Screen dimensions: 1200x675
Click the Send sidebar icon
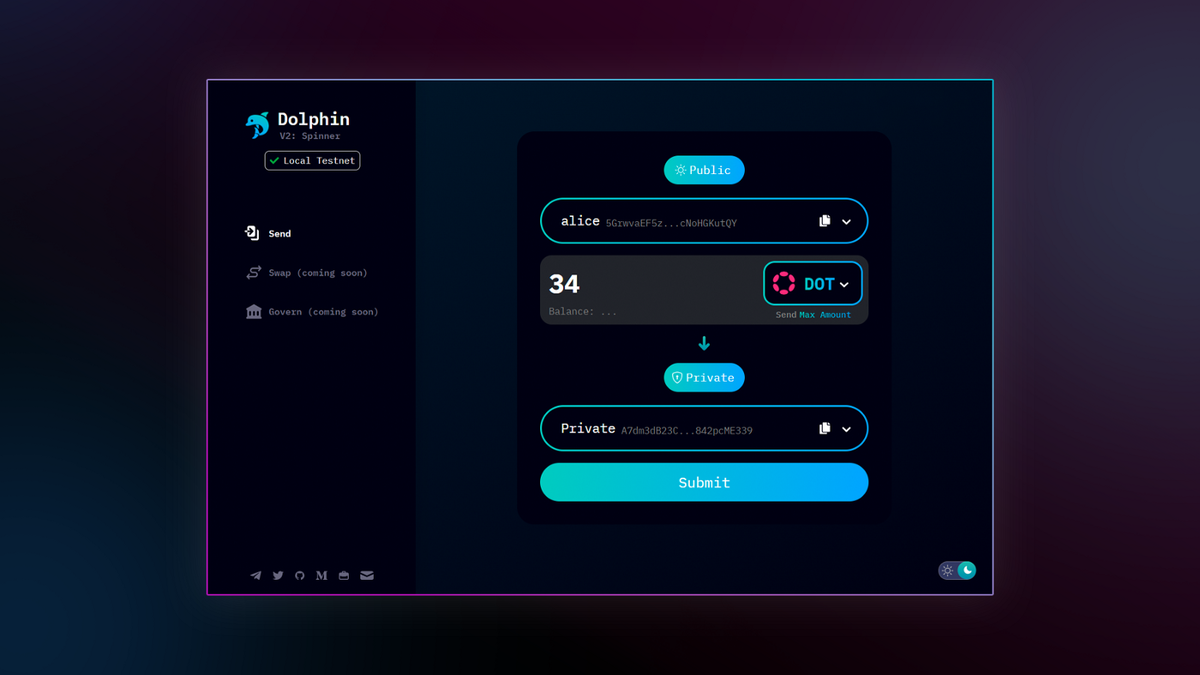coord(253,232)
